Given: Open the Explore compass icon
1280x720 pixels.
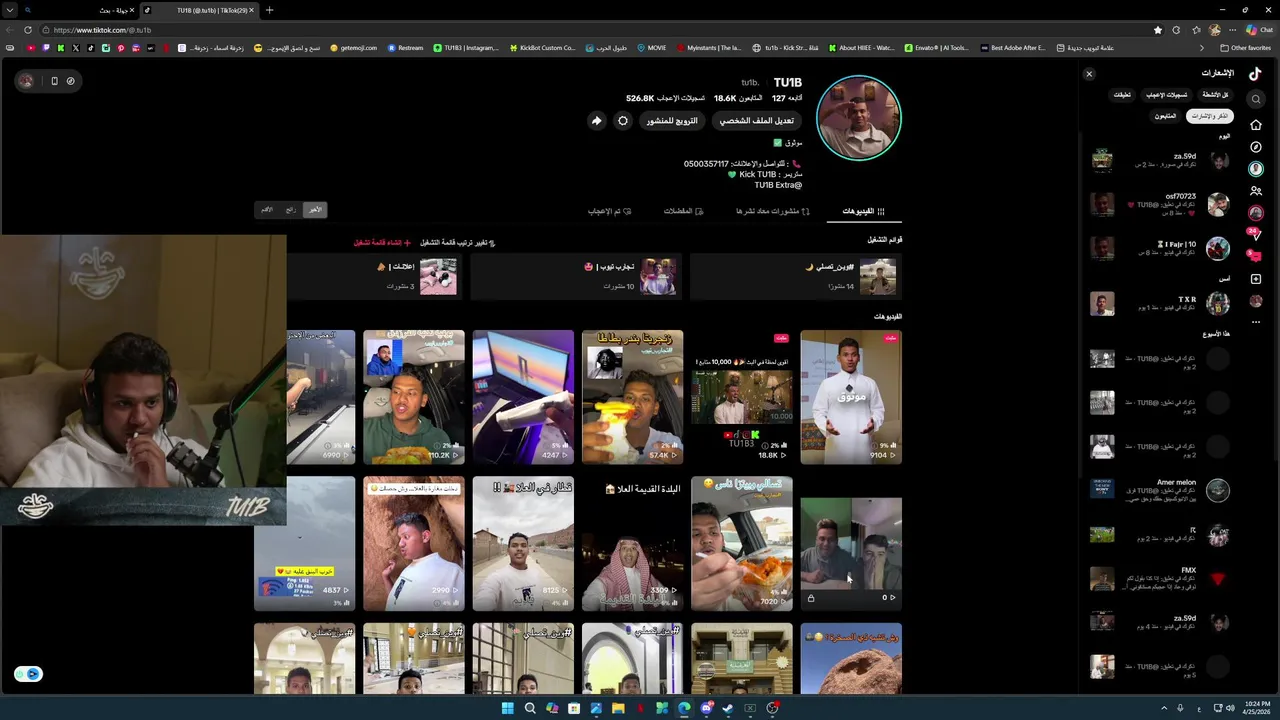Looking at the screenshot, I should click(1256, 147).
